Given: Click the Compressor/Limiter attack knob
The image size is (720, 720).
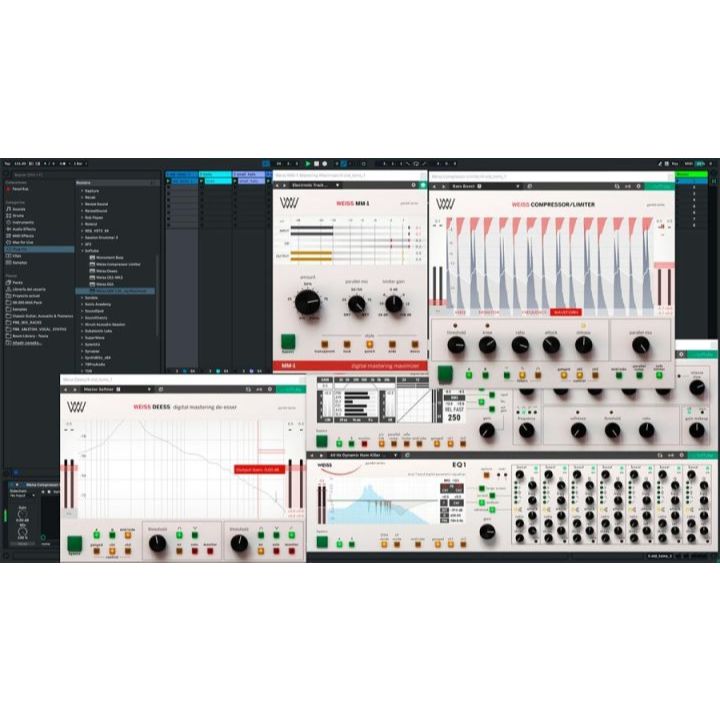Looking at the screenshot, I should (x=551, y=345).
